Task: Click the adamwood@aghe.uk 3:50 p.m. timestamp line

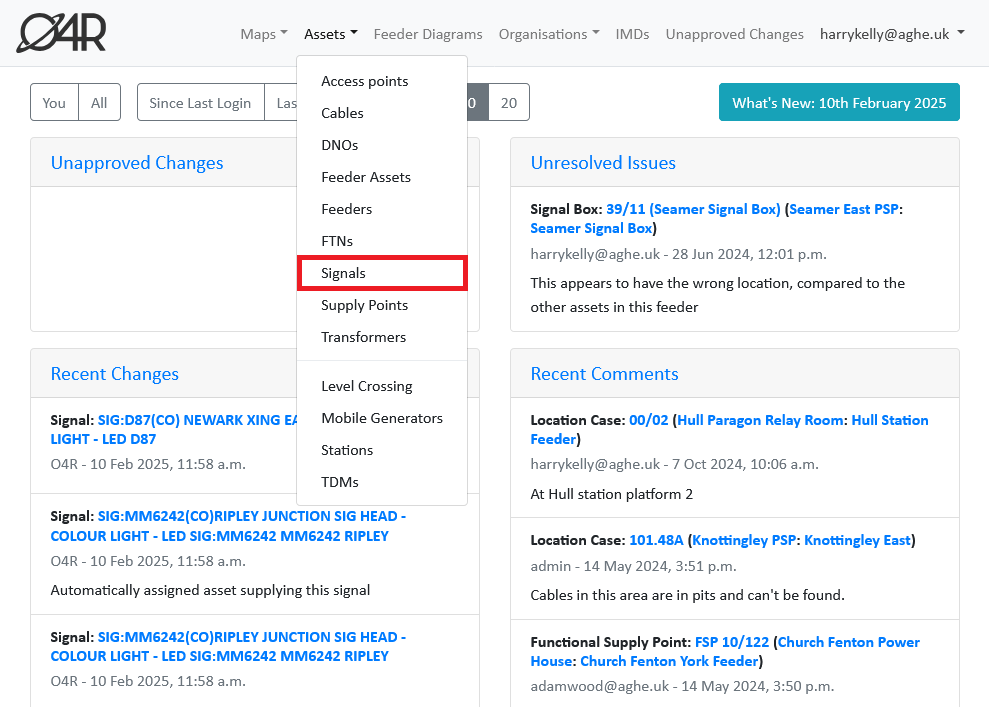Action: click(x=682, y=686)
